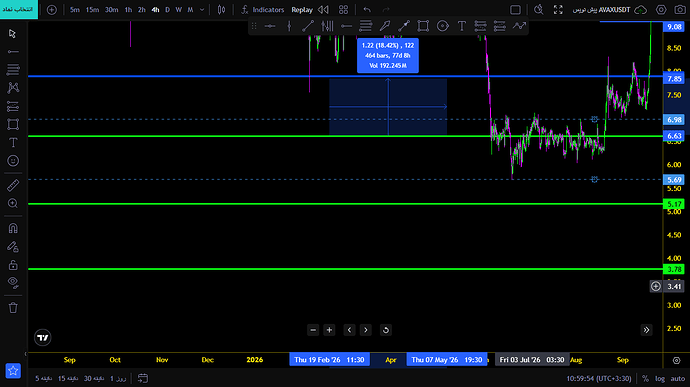Viewport: 690px width, 387px height.
Task: Activate the zoom-in magnifier tool
Action: [13, 203]
